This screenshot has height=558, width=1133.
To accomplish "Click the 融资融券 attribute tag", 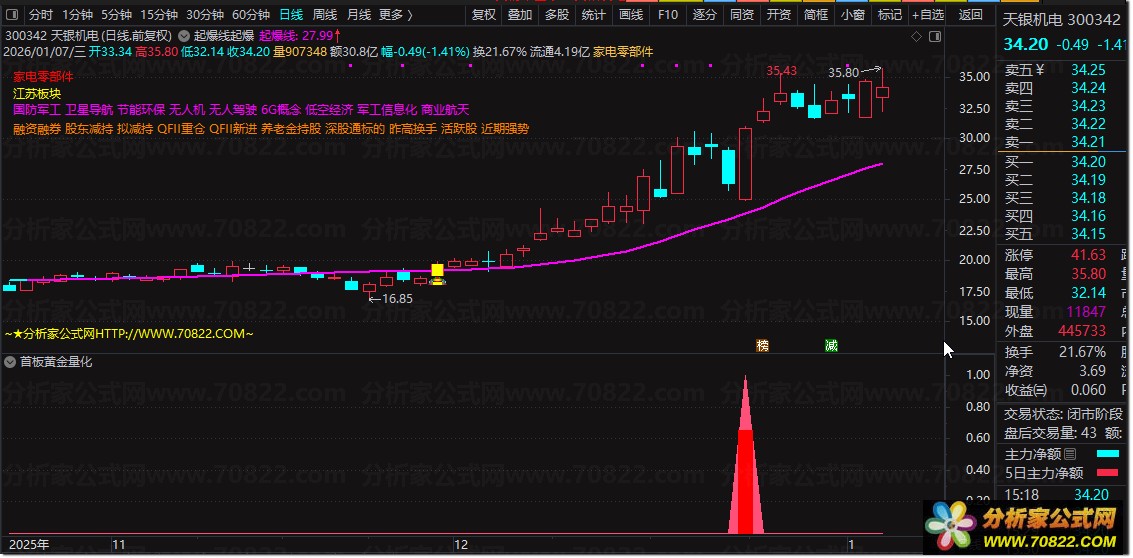I will (x=37, y=129).
